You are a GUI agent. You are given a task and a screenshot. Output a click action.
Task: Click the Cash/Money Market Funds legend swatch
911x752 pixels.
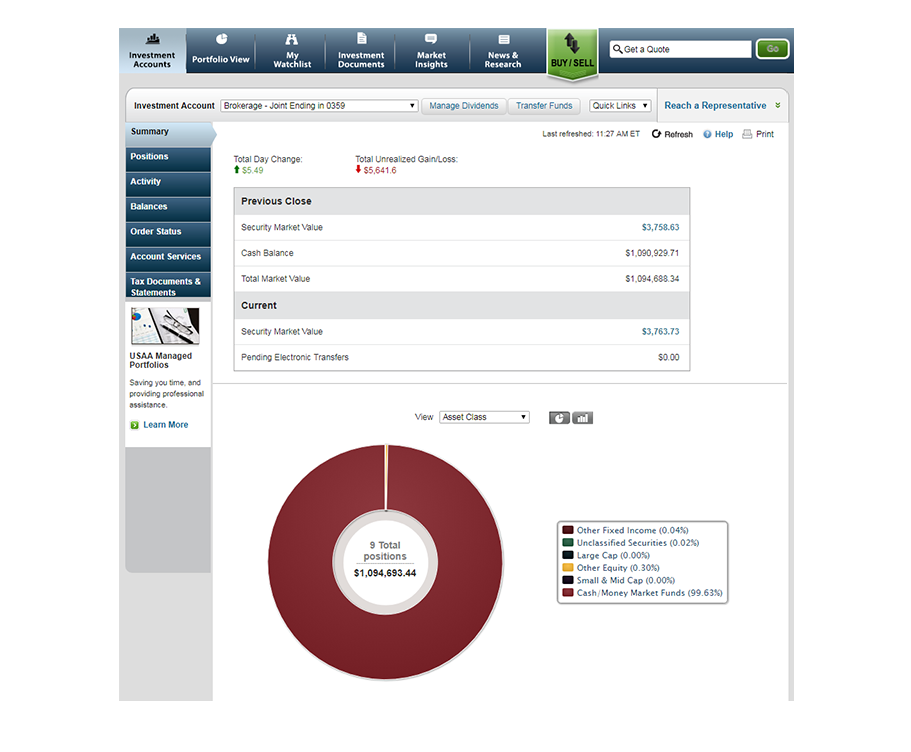[x=568, y=593]
